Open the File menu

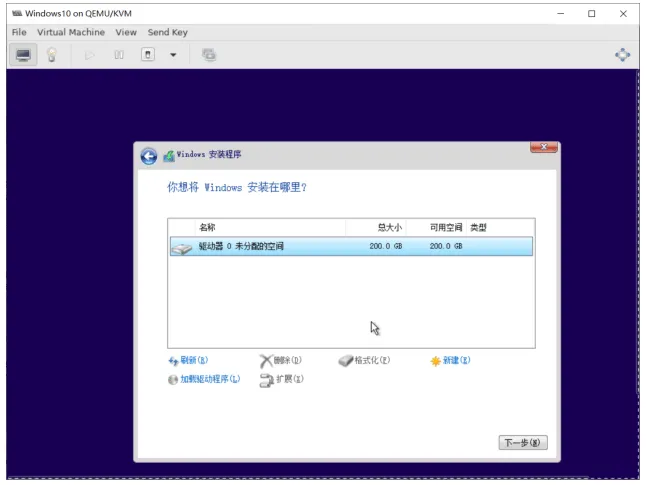point(19,32)
